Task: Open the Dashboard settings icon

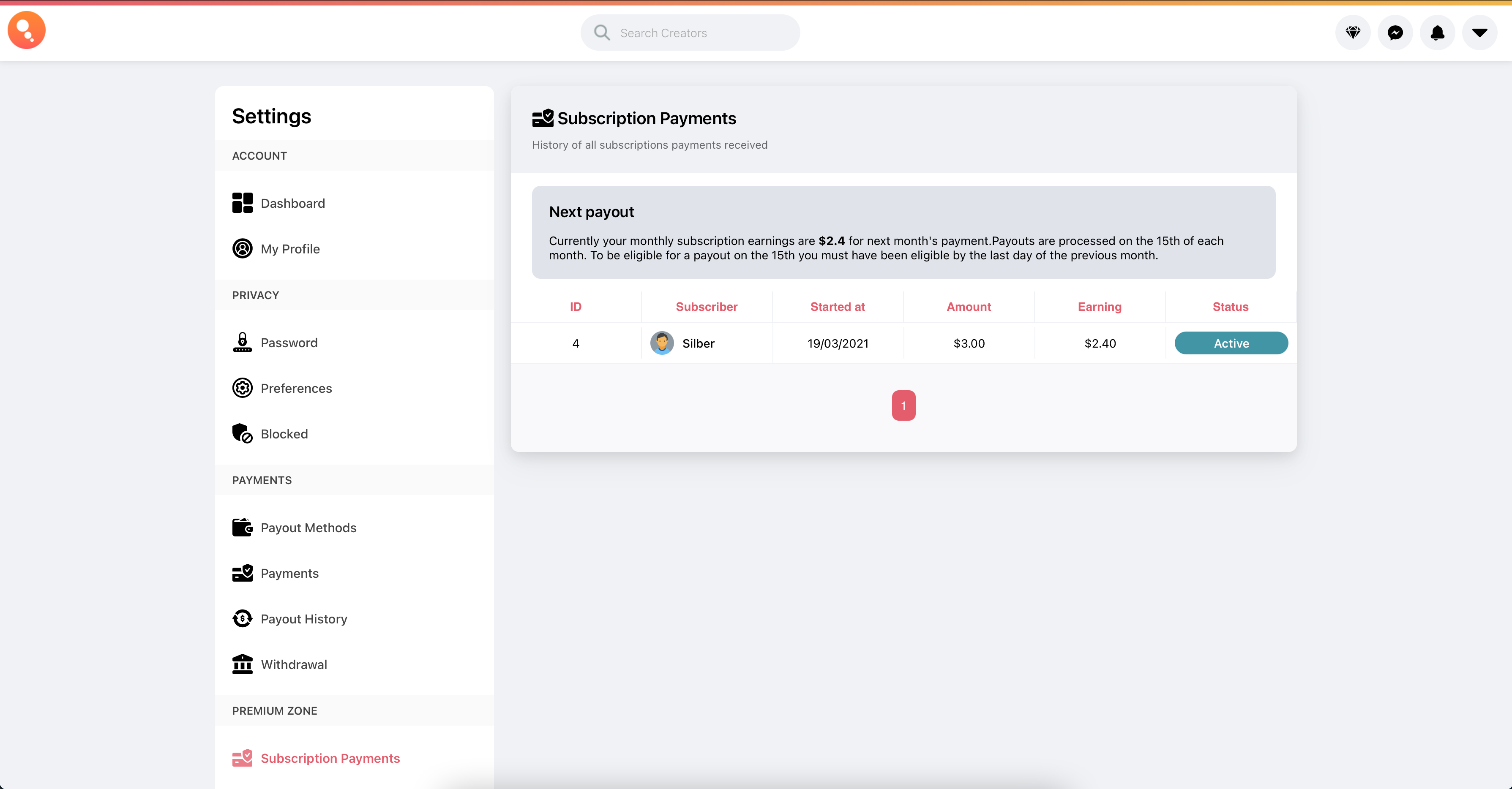Action: point(243,203)
